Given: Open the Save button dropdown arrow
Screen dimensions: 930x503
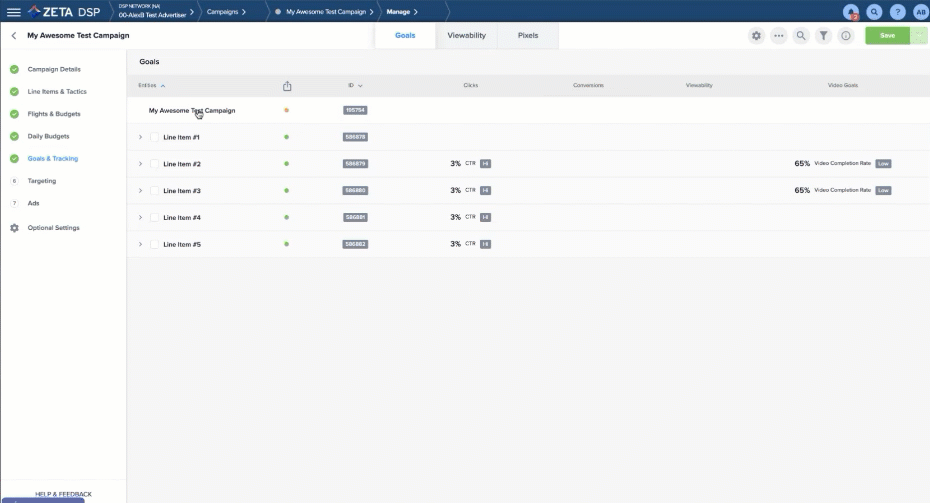Looking at the screenshot, I should click(918, 35).
